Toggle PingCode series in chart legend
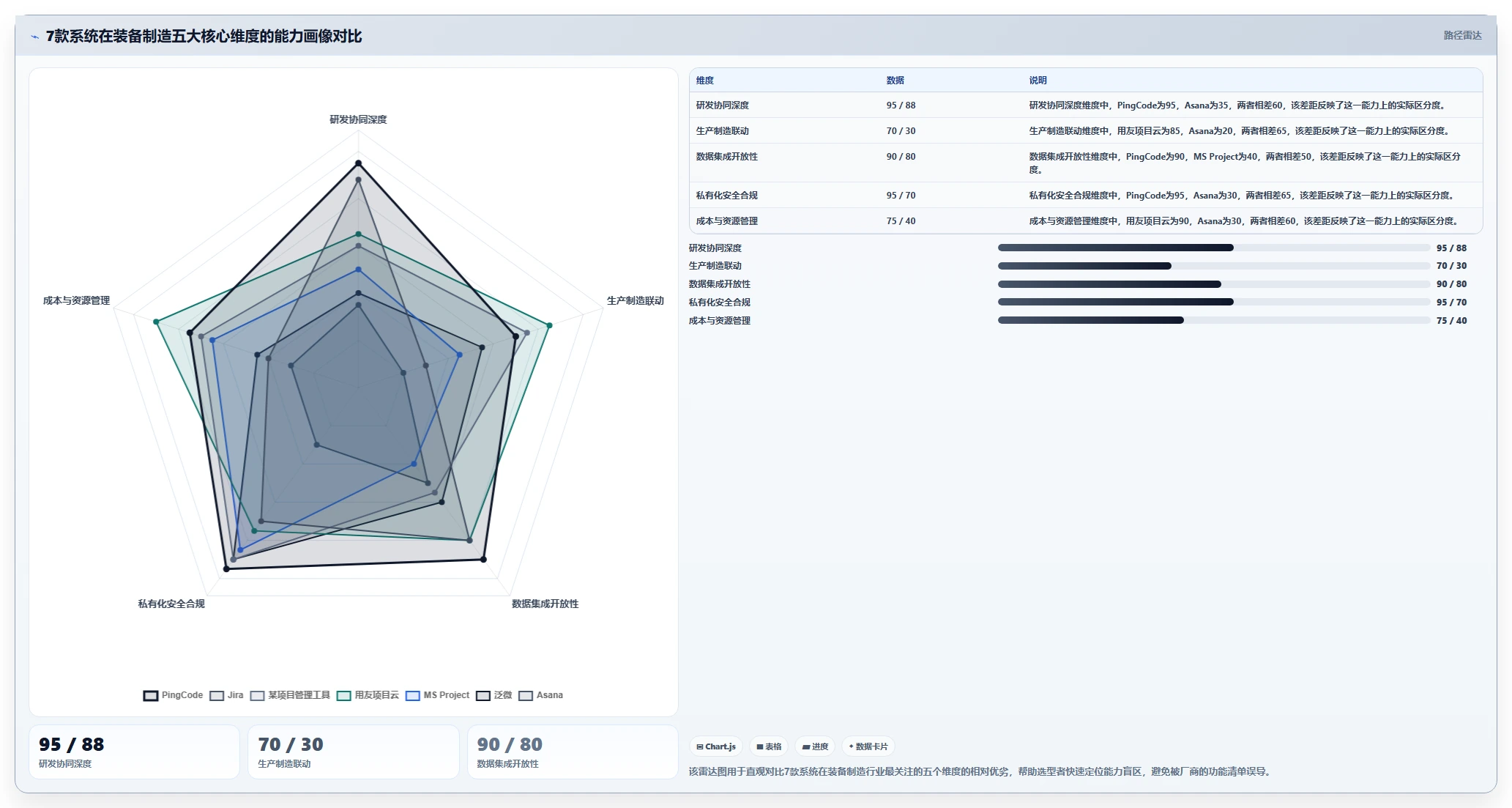Viewport: 1512px width, 808px height. [x=173, y=695]
